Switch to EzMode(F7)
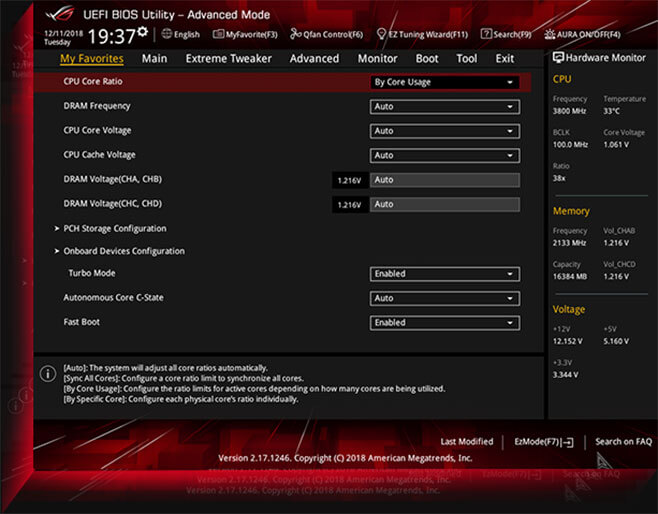 538,442
